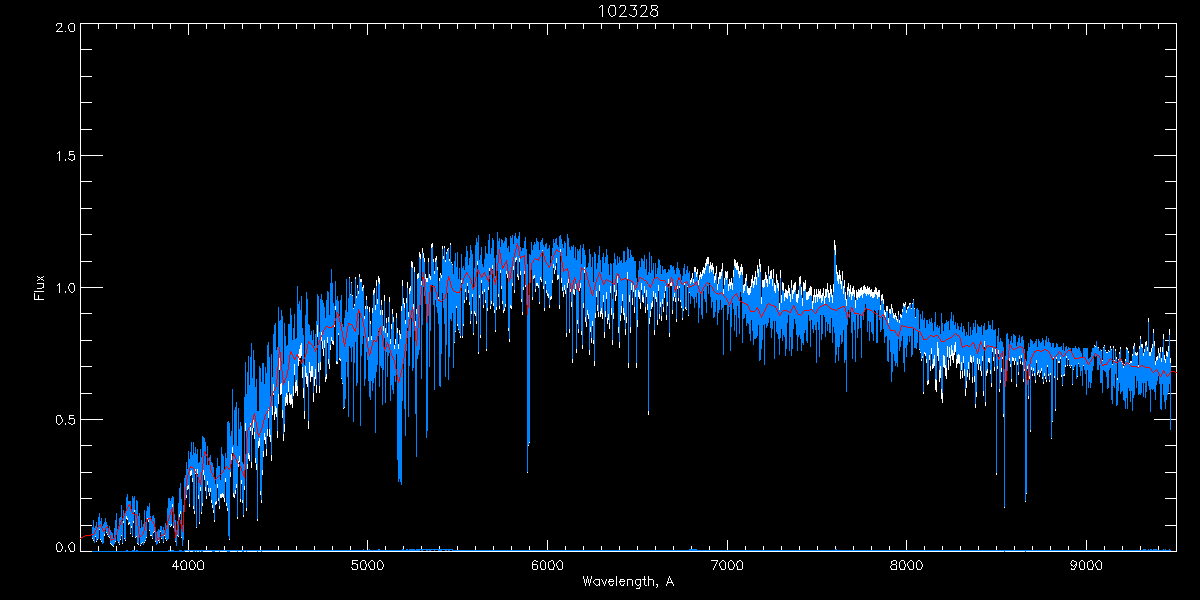Select the 8000 wavelength tick label

point(907,565)
